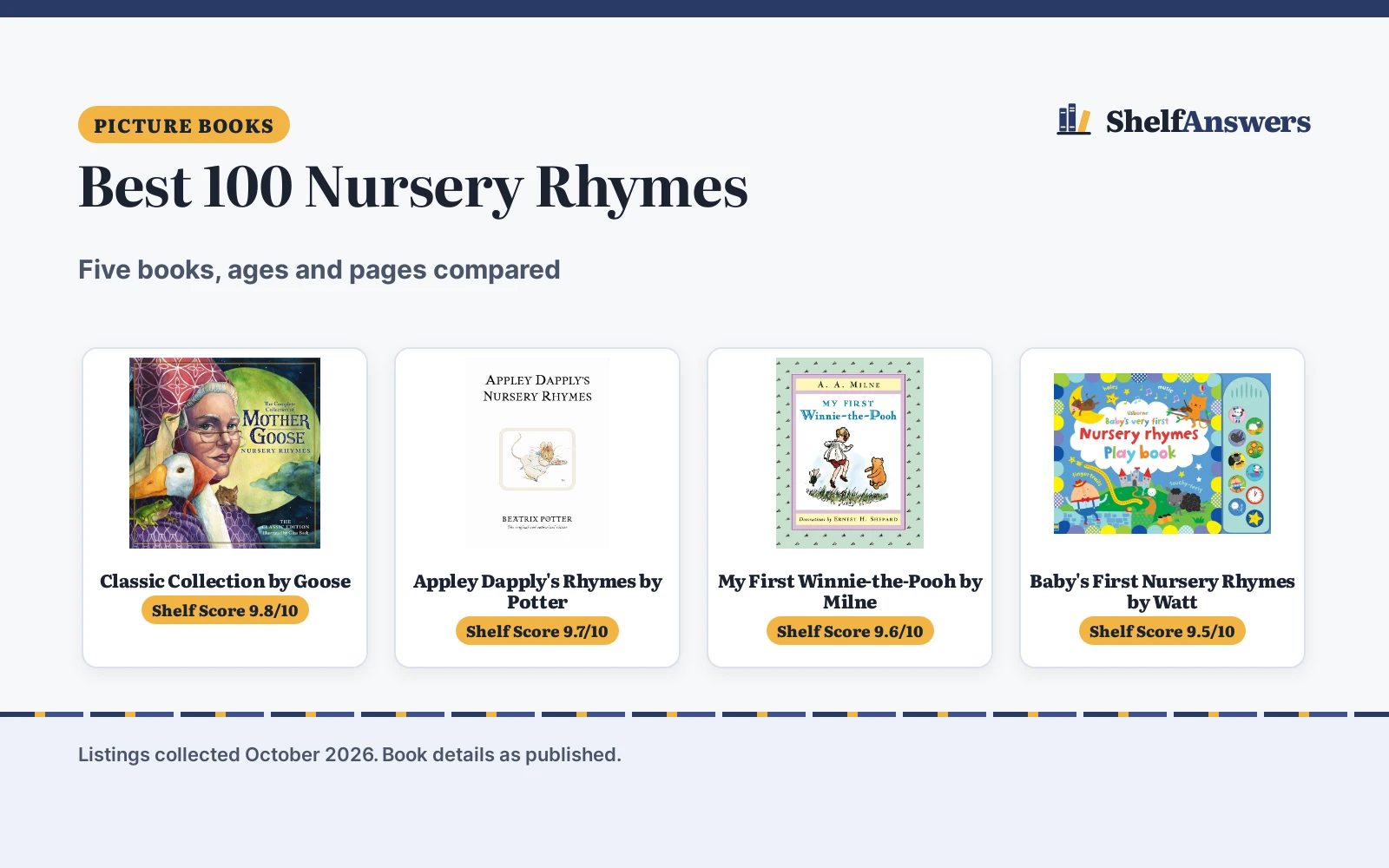
Task: Click Appley Dapply's Rhymes by Potter title
Action: 537,592
